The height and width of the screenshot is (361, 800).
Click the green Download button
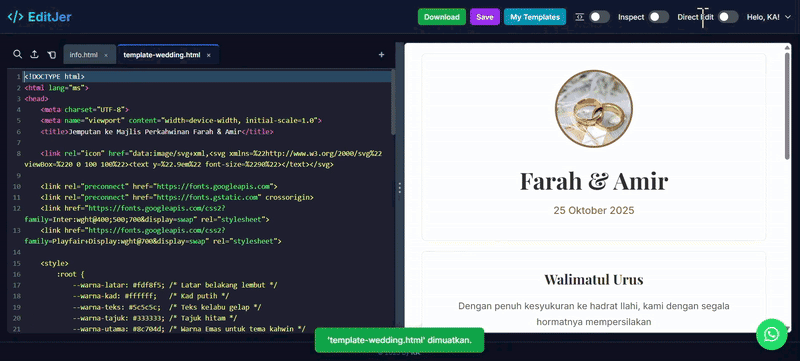(442, 17)
